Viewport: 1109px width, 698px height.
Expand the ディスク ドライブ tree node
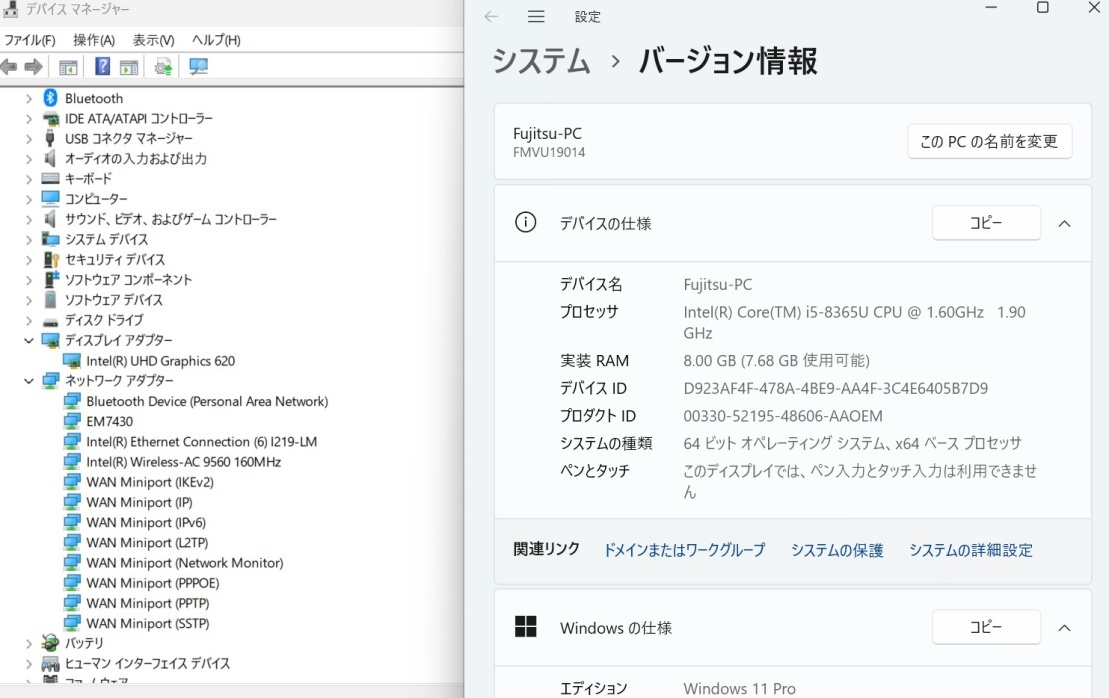click(x=29, y=320)
